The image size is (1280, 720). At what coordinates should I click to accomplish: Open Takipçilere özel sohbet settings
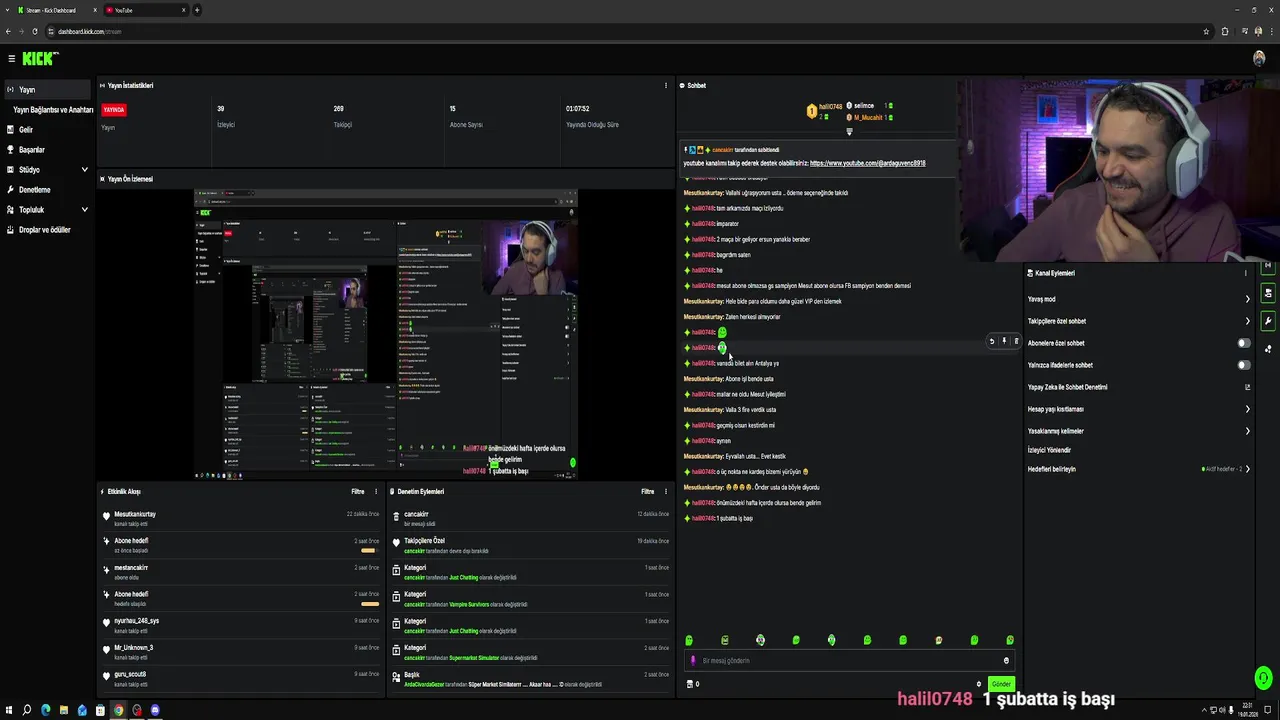pyautogui.click(x=1138, y=321)
